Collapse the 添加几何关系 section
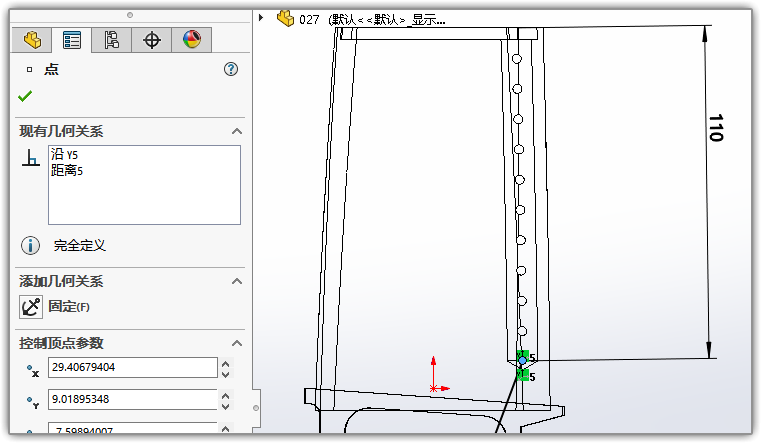Image resolution: width=761 pixels, height=443 pixels. tap(237, 281)
